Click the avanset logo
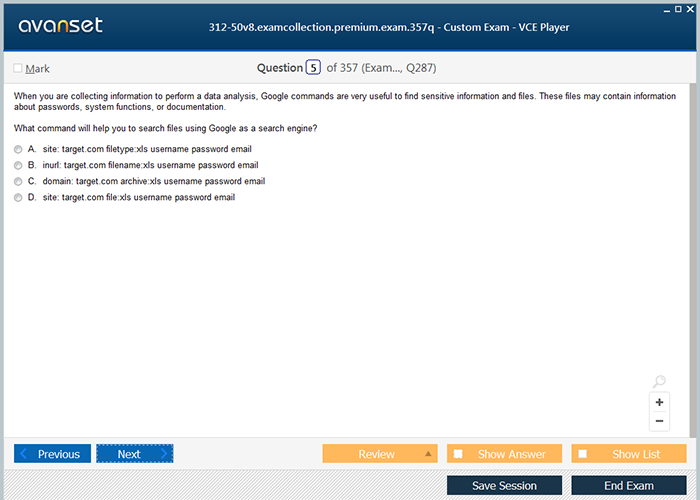The image size is (700, 500). click(59, 26)
